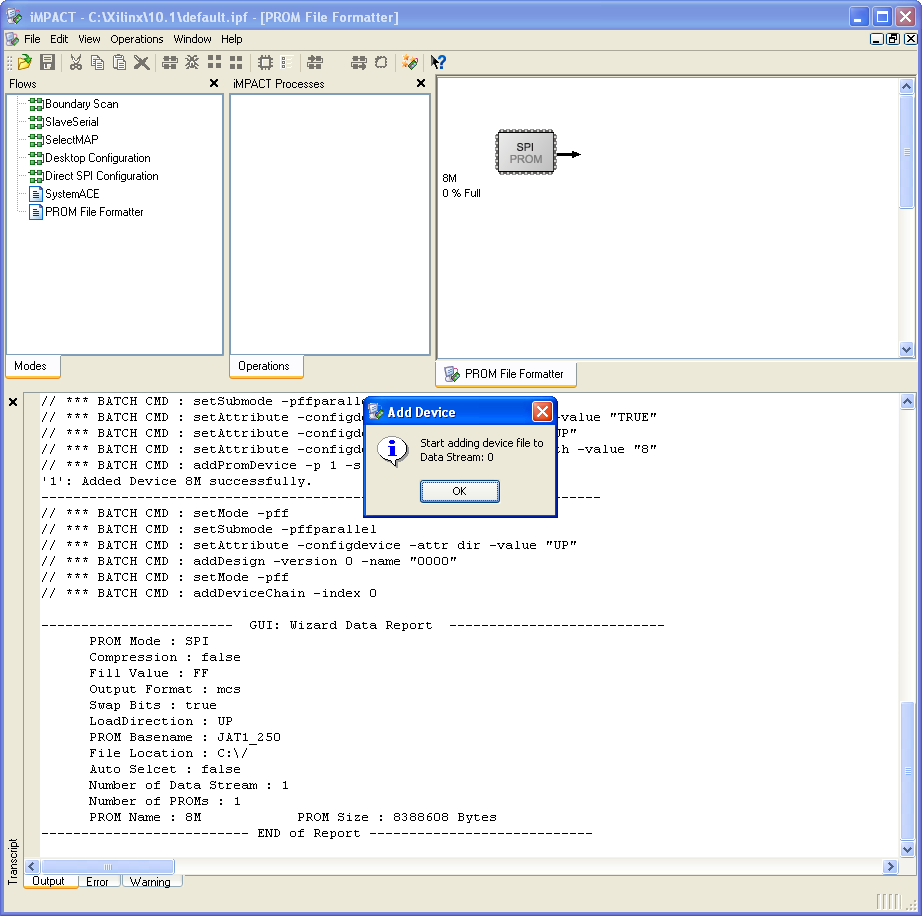Select Direct SPI Configuration flow
The height and width of the screenshot is (916, 922).
(x=102, y=176)
